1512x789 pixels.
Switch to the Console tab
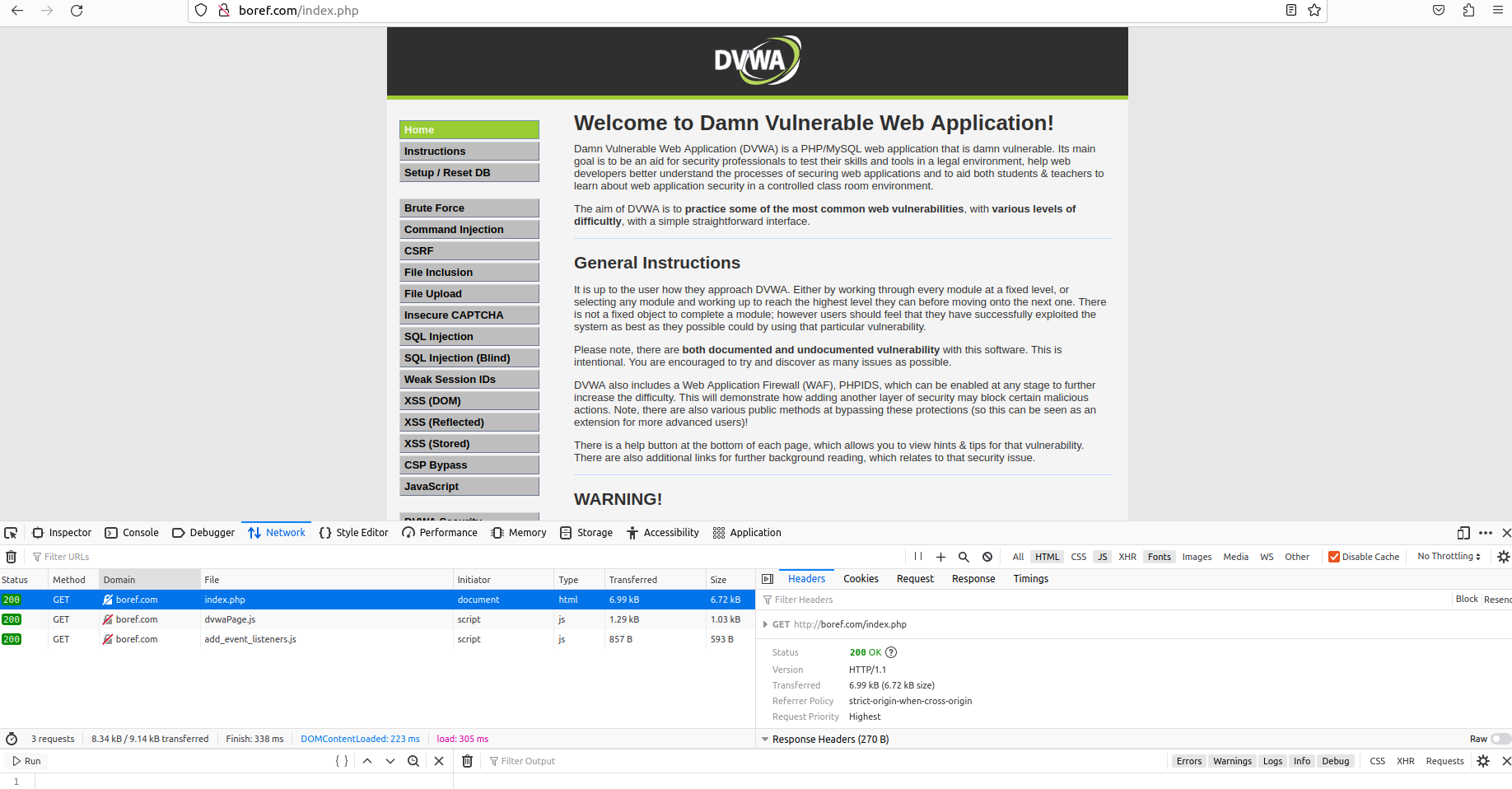coord(132,533)
